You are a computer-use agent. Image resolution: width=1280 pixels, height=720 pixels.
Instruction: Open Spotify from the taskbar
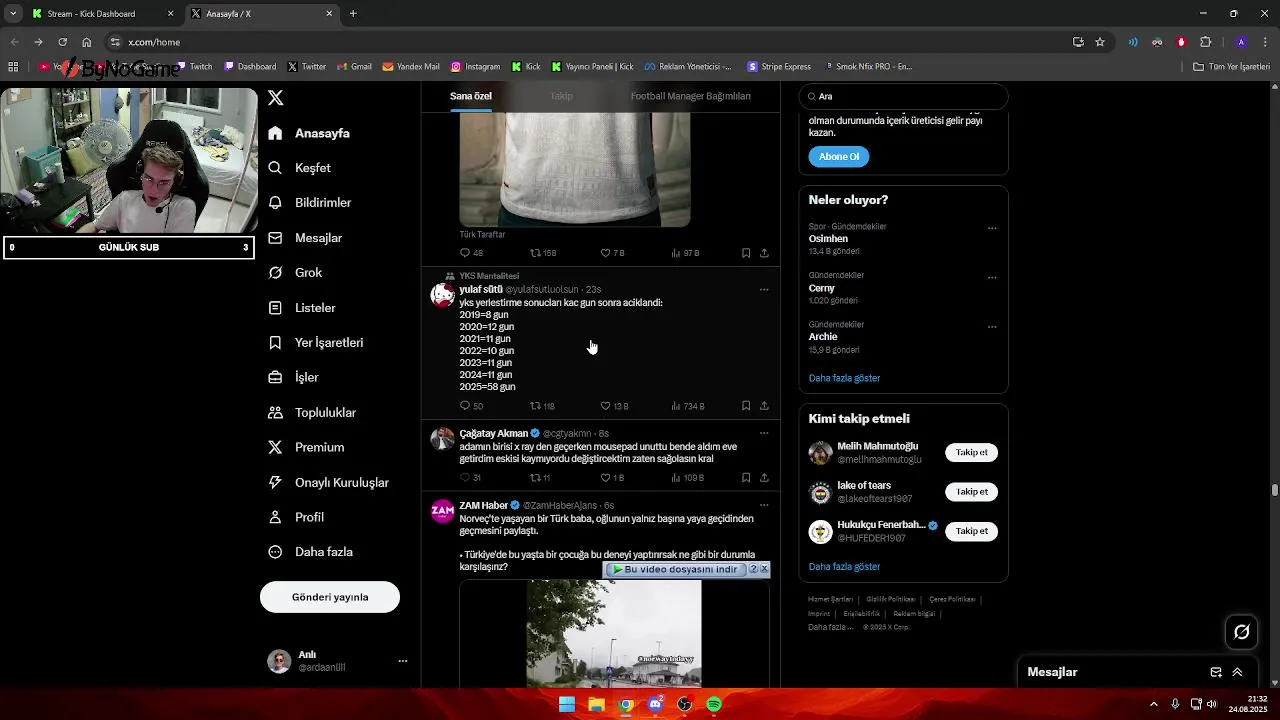pos(714,704)
